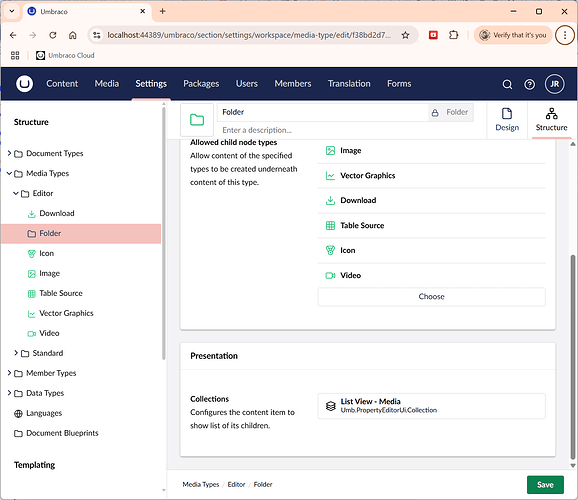
Task: Open the backoffice search magnifier icon
Action: point(507,84)
